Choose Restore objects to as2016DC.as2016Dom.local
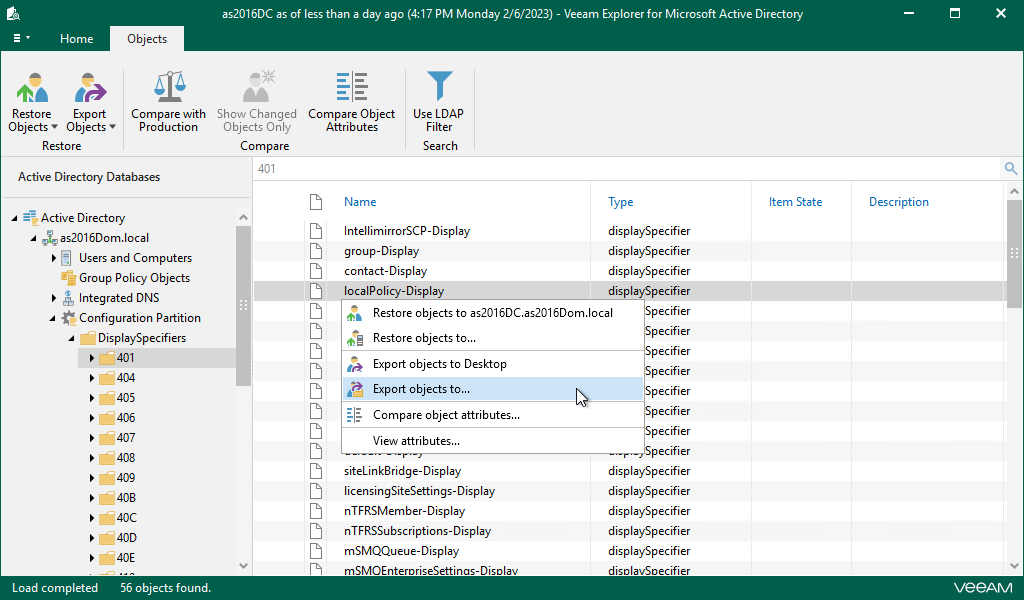Viewport: 1024px width, 600px height. (492, 313)
